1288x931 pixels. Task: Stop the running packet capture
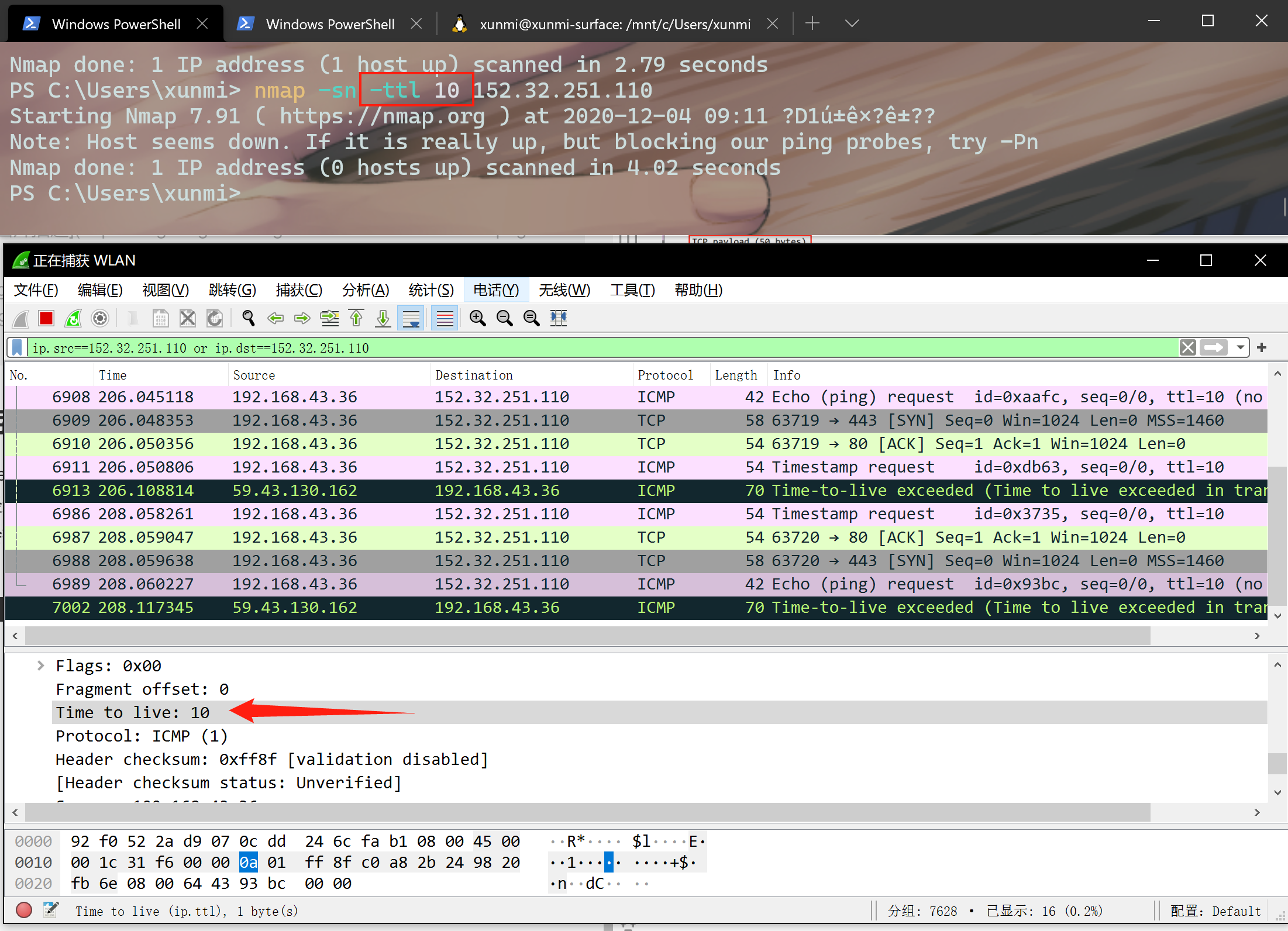pyautogui.click(x=46, y=318)
